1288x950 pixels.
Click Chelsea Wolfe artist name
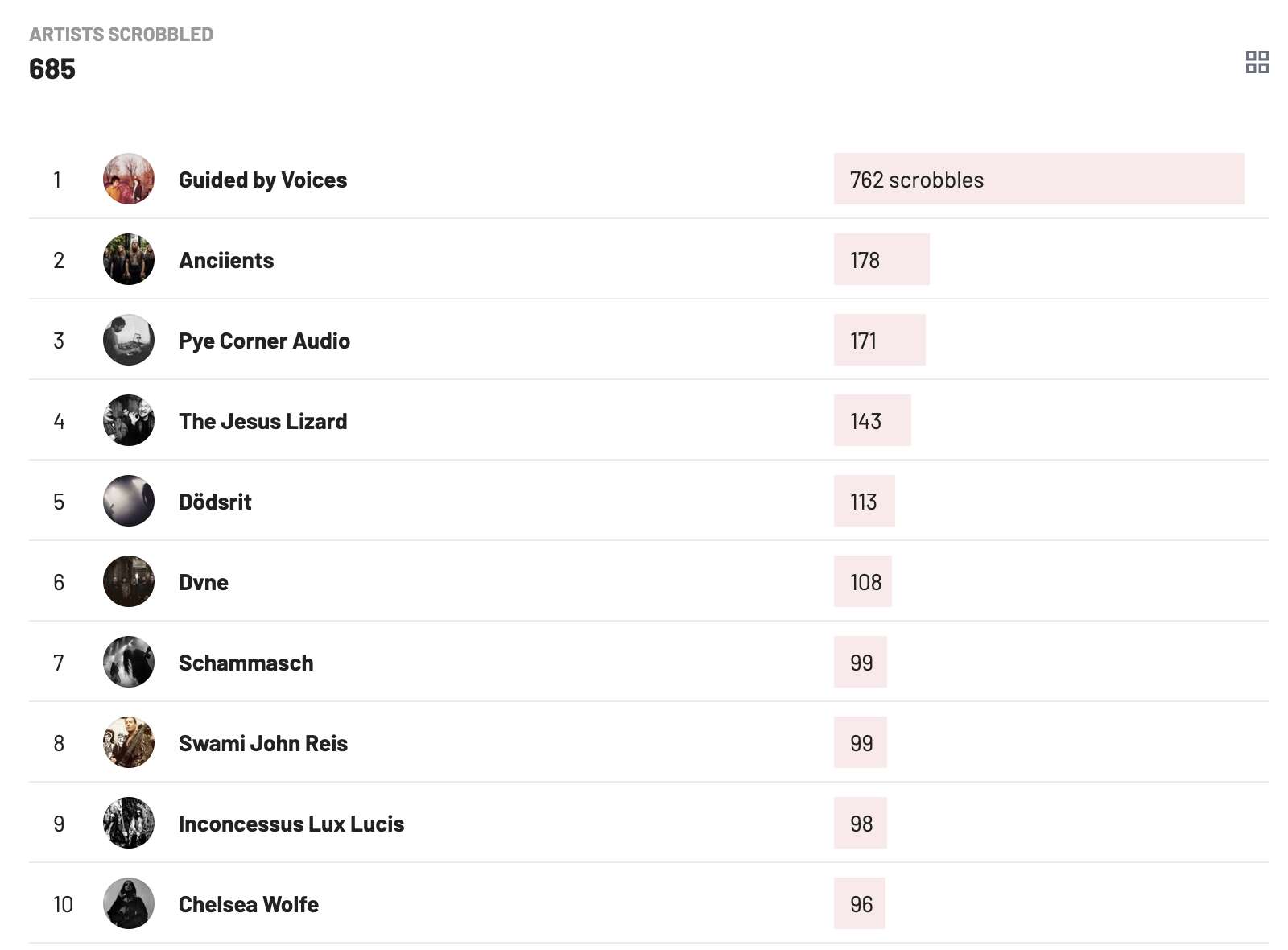pyautogui.click(x=248, y=904)
